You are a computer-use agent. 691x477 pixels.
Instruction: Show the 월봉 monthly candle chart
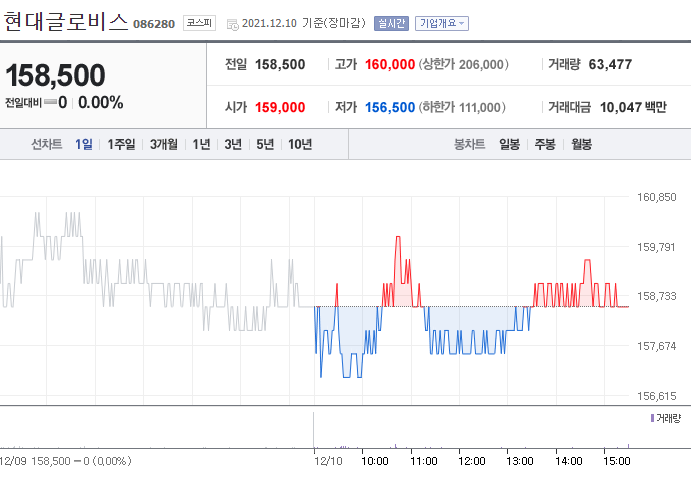point(581,144)
